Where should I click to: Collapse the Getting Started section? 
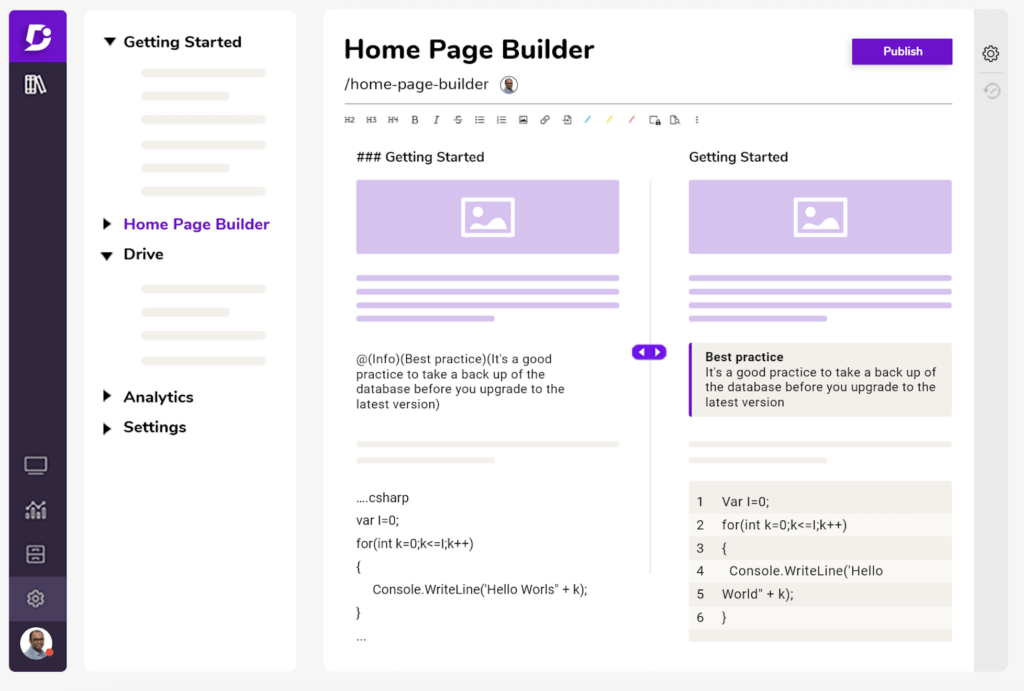pyautogui.click(x=109, y=42)
